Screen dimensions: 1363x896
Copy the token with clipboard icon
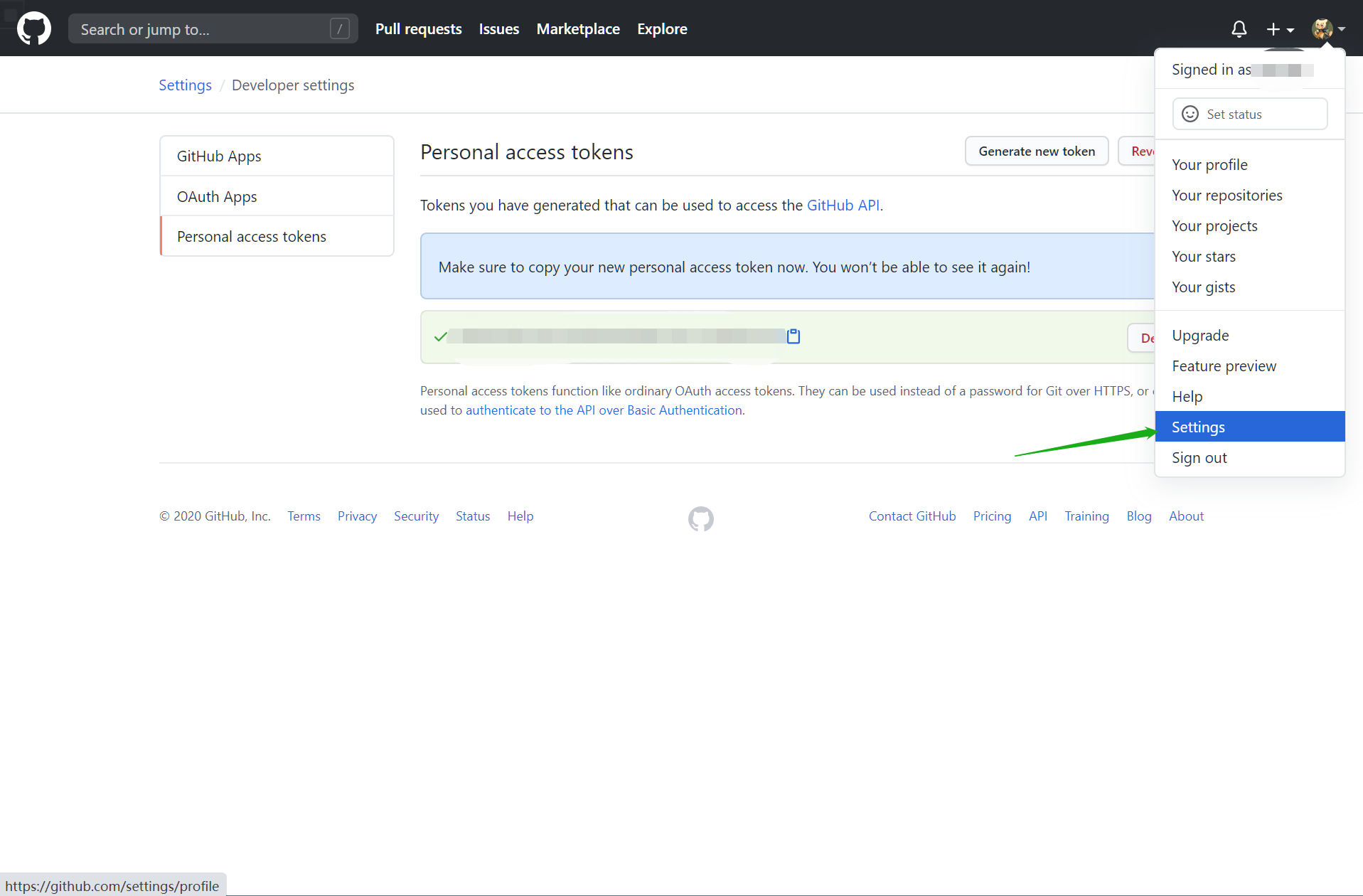(793, 336)
